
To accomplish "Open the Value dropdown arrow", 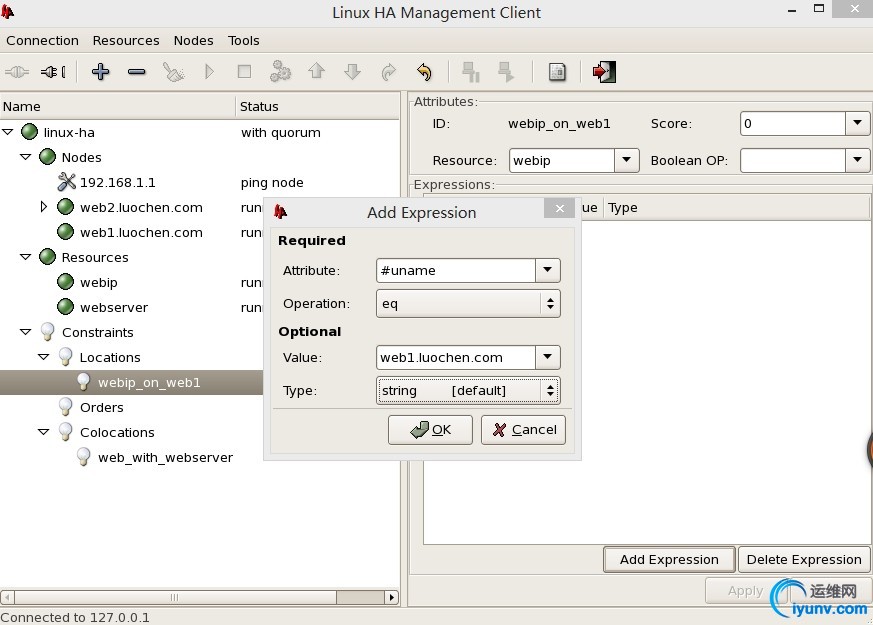I will pyautogui.click(x=548, y=357).
